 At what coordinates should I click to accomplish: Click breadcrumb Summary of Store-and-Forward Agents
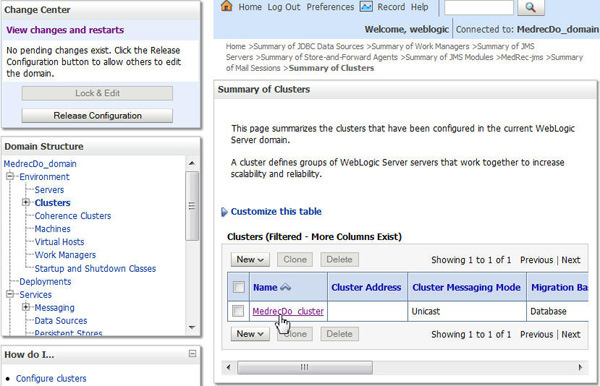[x=329, y=57]
